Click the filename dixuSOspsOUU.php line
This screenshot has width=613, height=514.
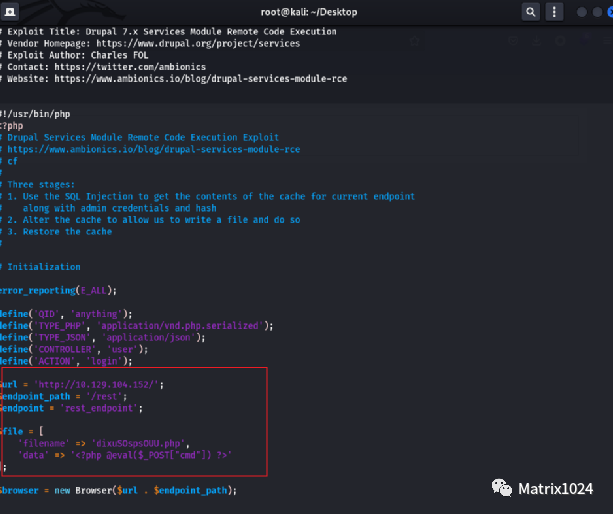[x=104, y=443]
